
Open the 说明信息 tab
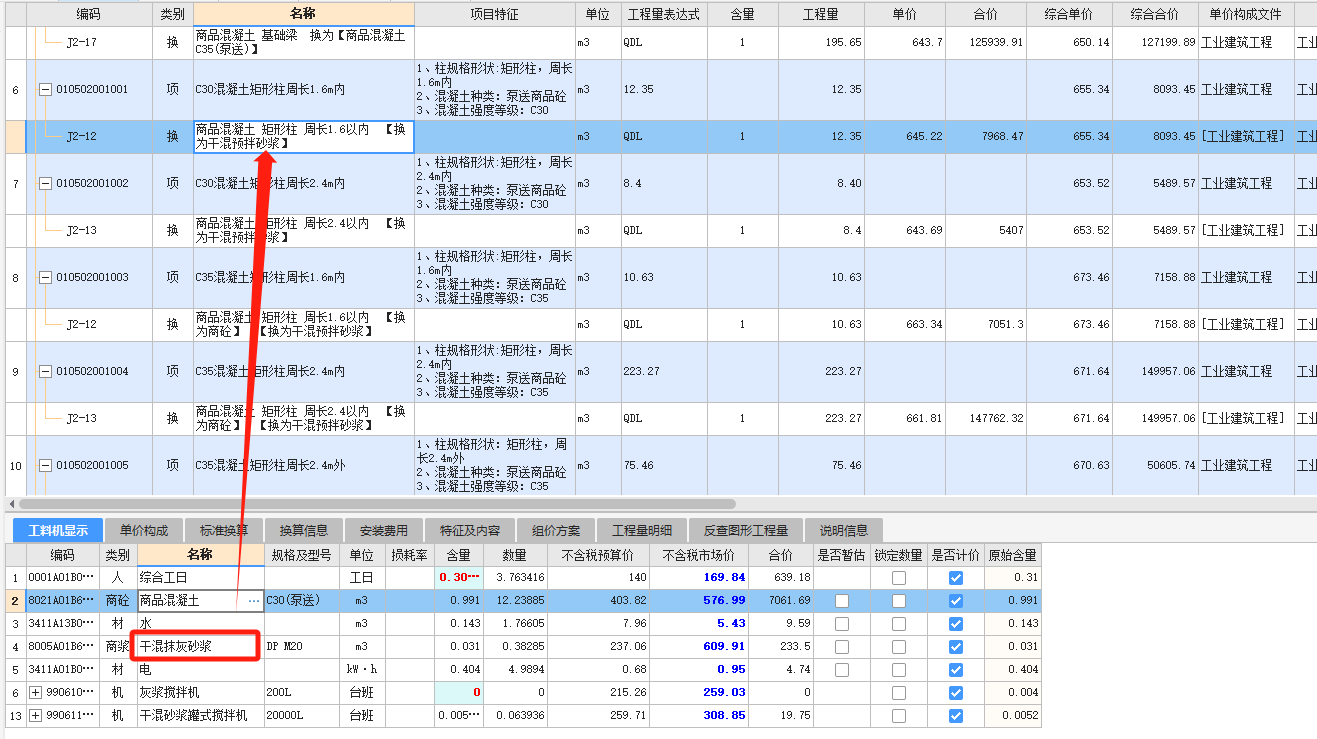pyautogui.click(x=844, y=531)
